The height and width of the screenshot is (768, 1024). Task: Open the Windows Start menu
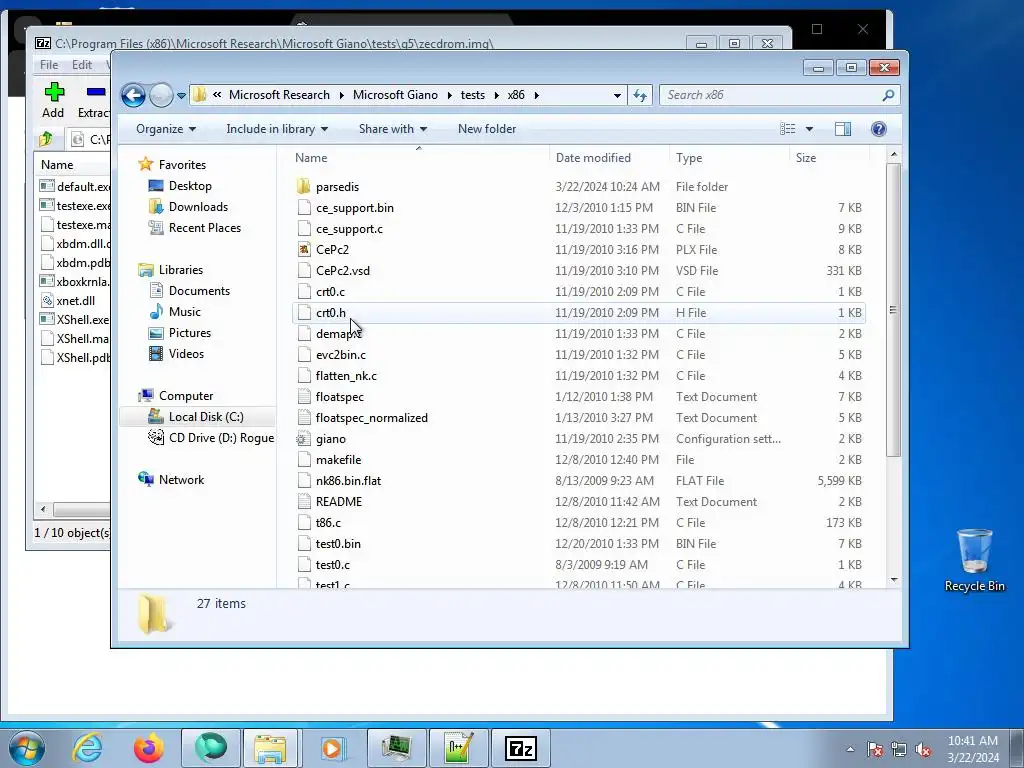tap(27, 748)
